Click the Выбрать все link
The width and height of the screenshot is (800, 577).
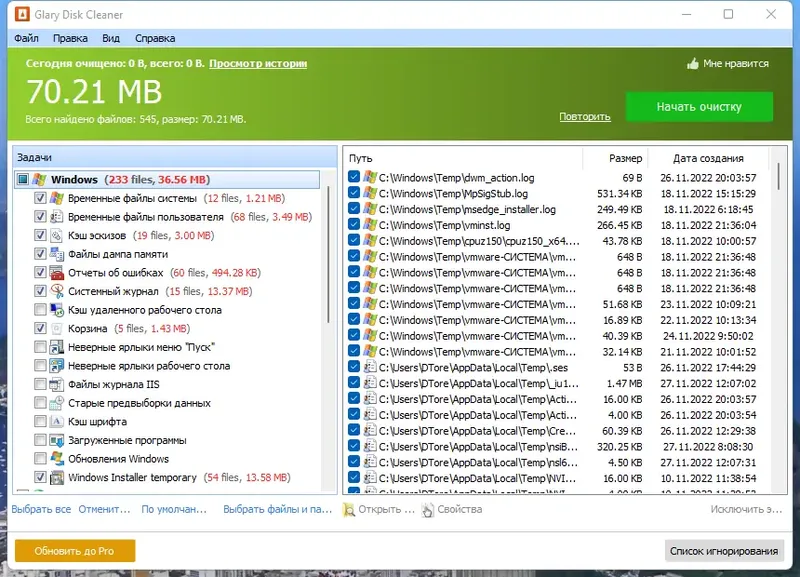[x=41, y=509]
